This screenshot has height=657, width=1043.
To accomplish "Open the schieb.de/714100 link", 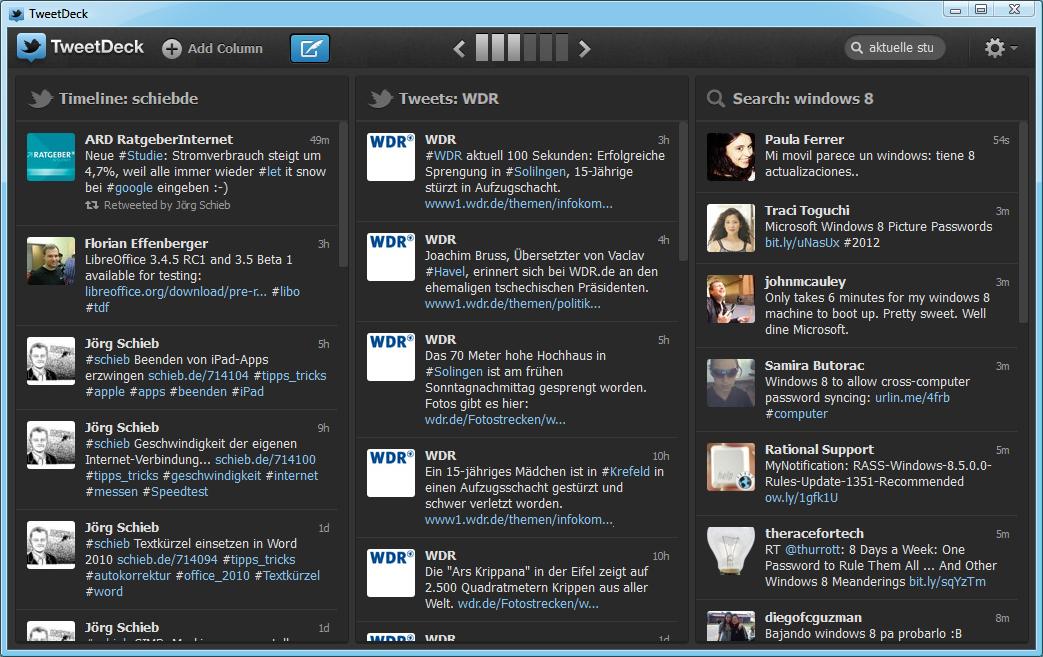I will (x=265, y=460).
